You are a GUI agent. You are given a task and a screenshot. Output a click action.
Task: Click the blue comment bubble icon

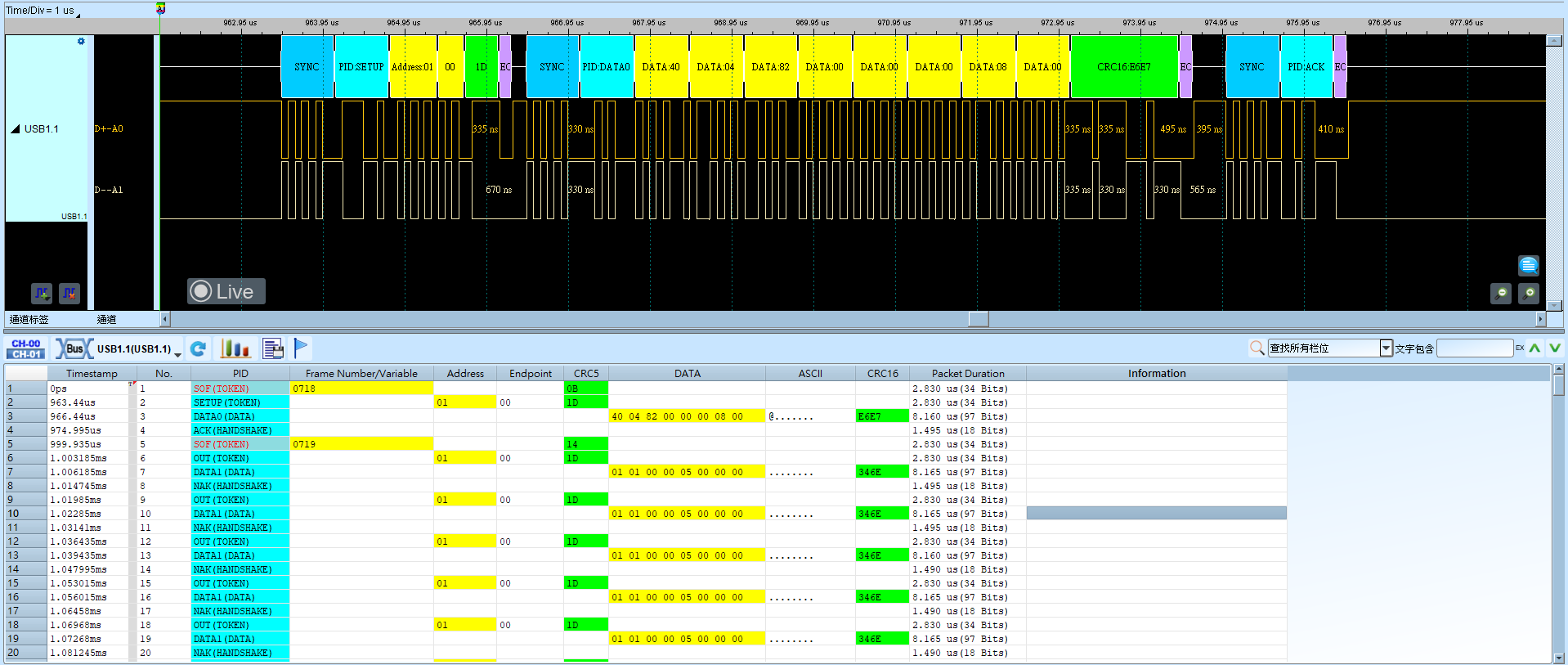1529,265
